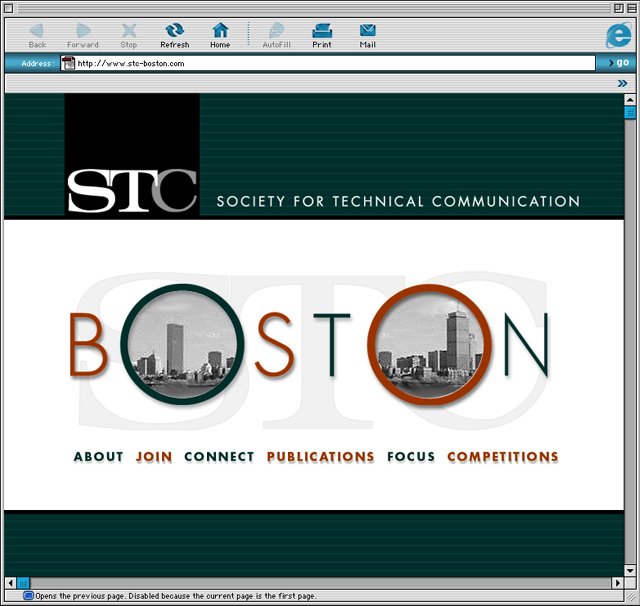Click the Internet Explorer logo
640x606 pixels.
(618, 36)
